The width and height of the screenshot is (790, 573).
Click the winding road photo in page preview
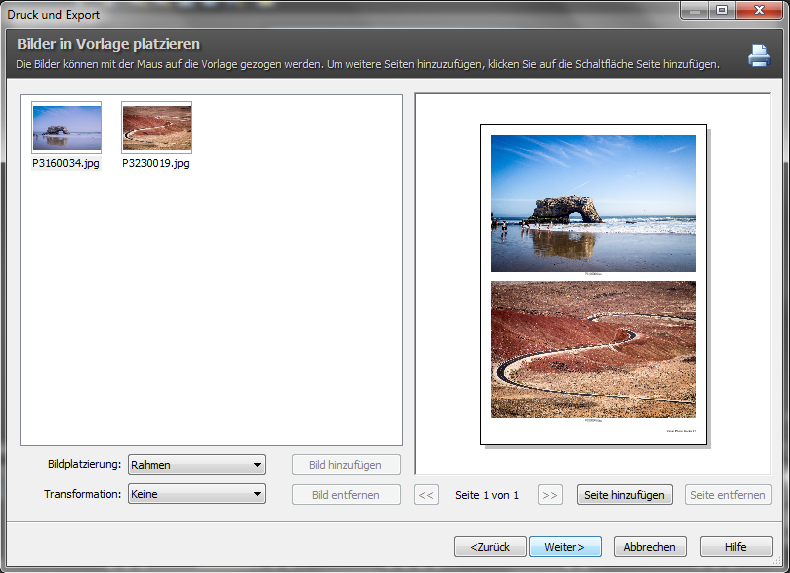593,349
